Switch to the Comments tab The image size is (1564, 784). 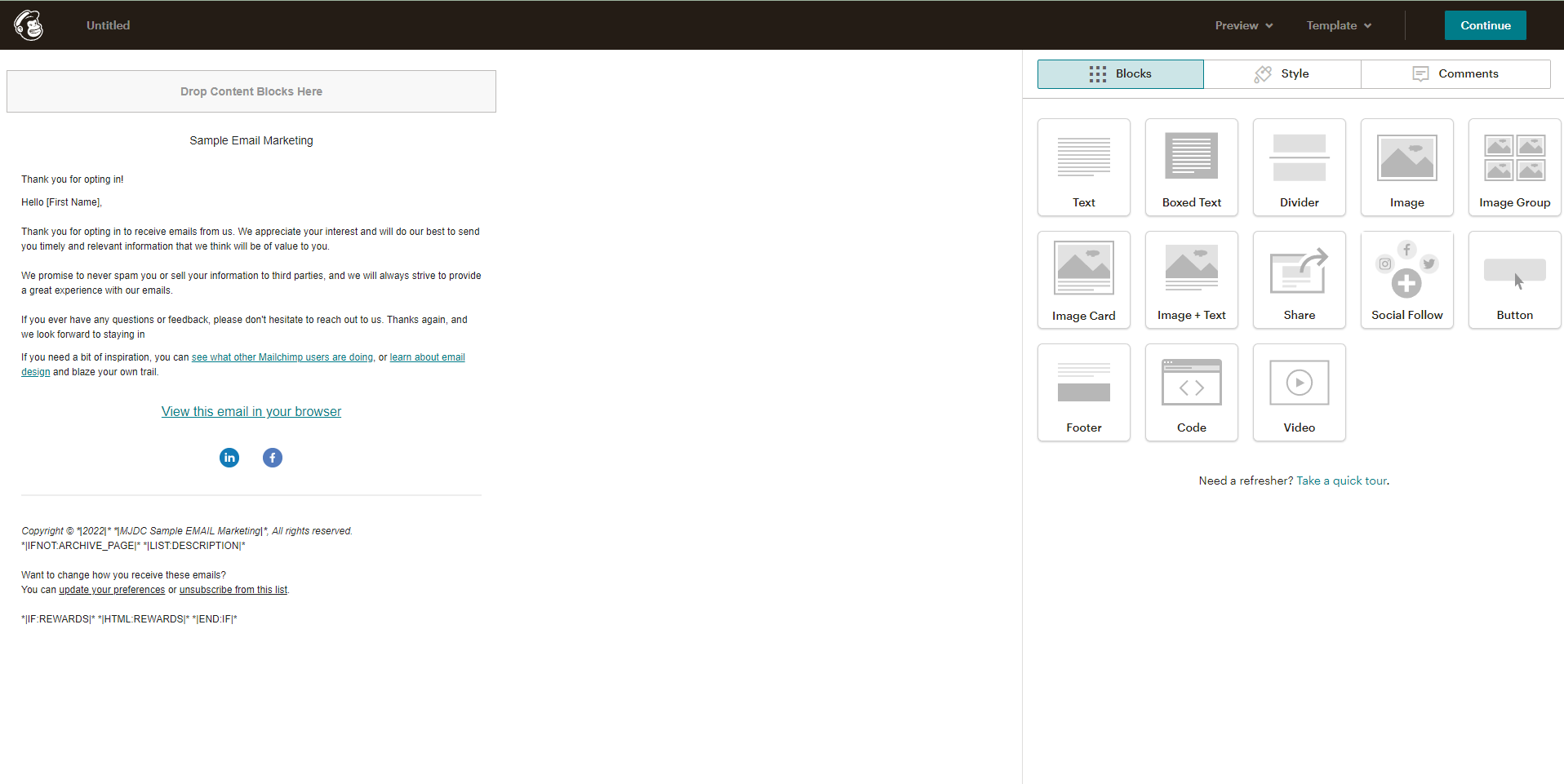1456,73
